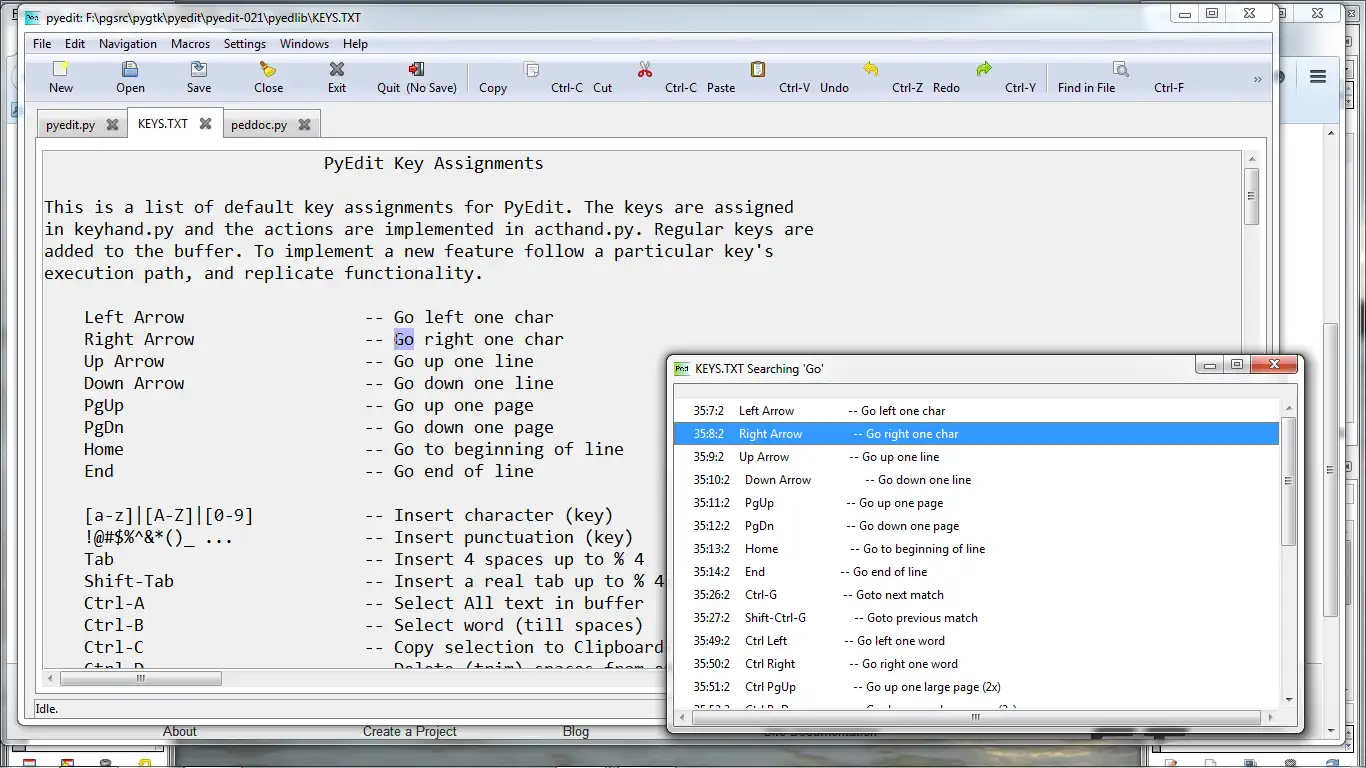Click the Exit toolbar icon
Image resolution: width=1366 pixels, height=768 pixels.
[x=337, y=69]
